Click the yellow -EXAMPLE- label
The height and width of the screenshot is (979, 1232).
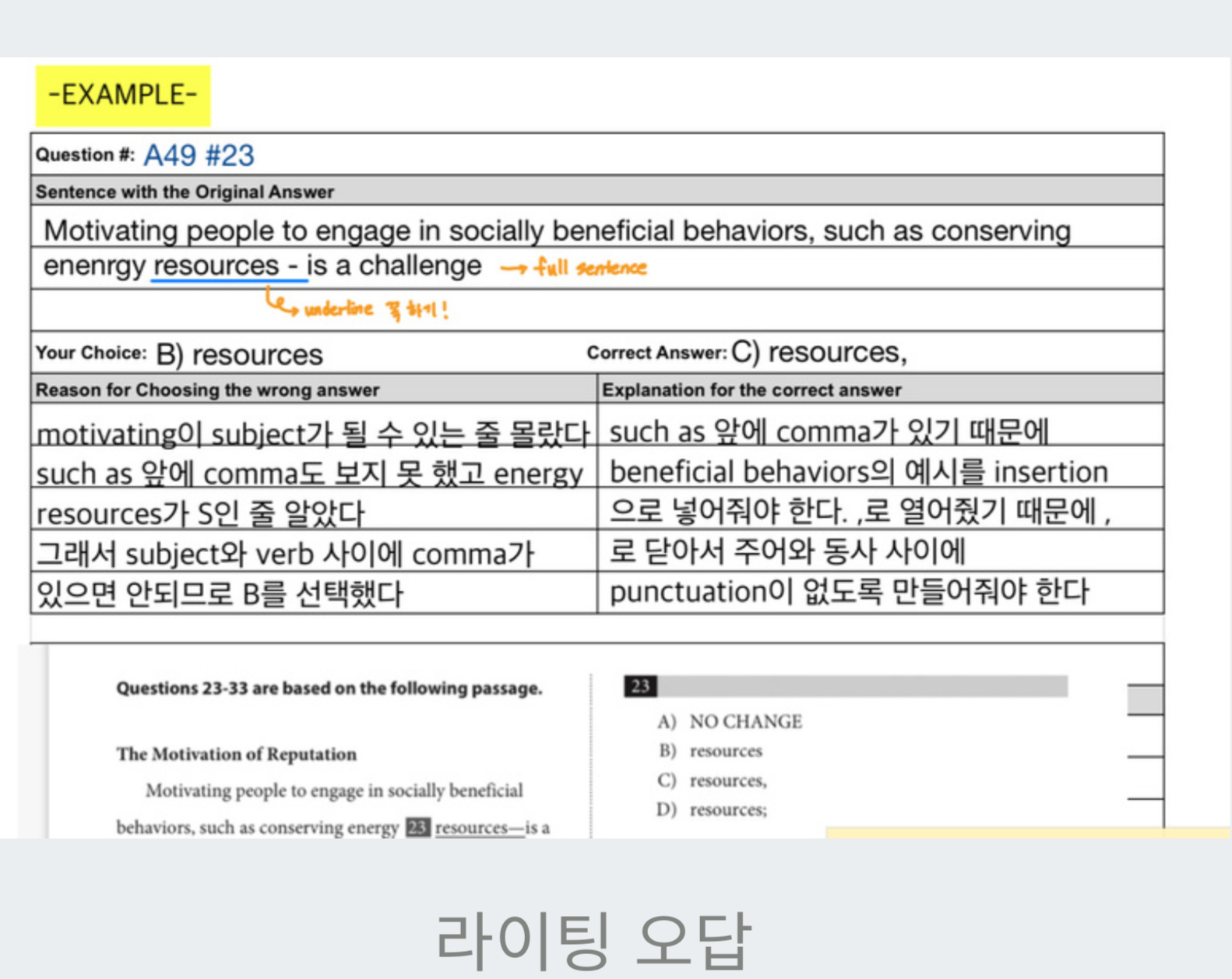tap(123, 96)
